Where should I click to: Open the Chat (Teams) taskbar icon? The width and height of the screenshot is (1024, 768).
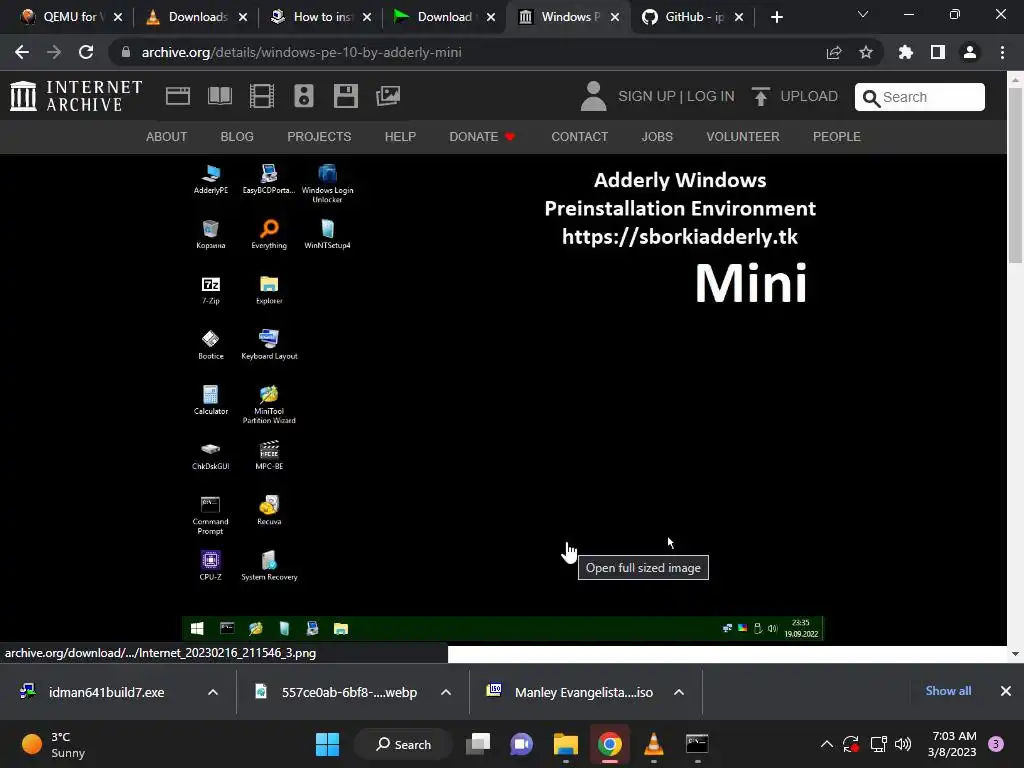click(x=522, y=744)
